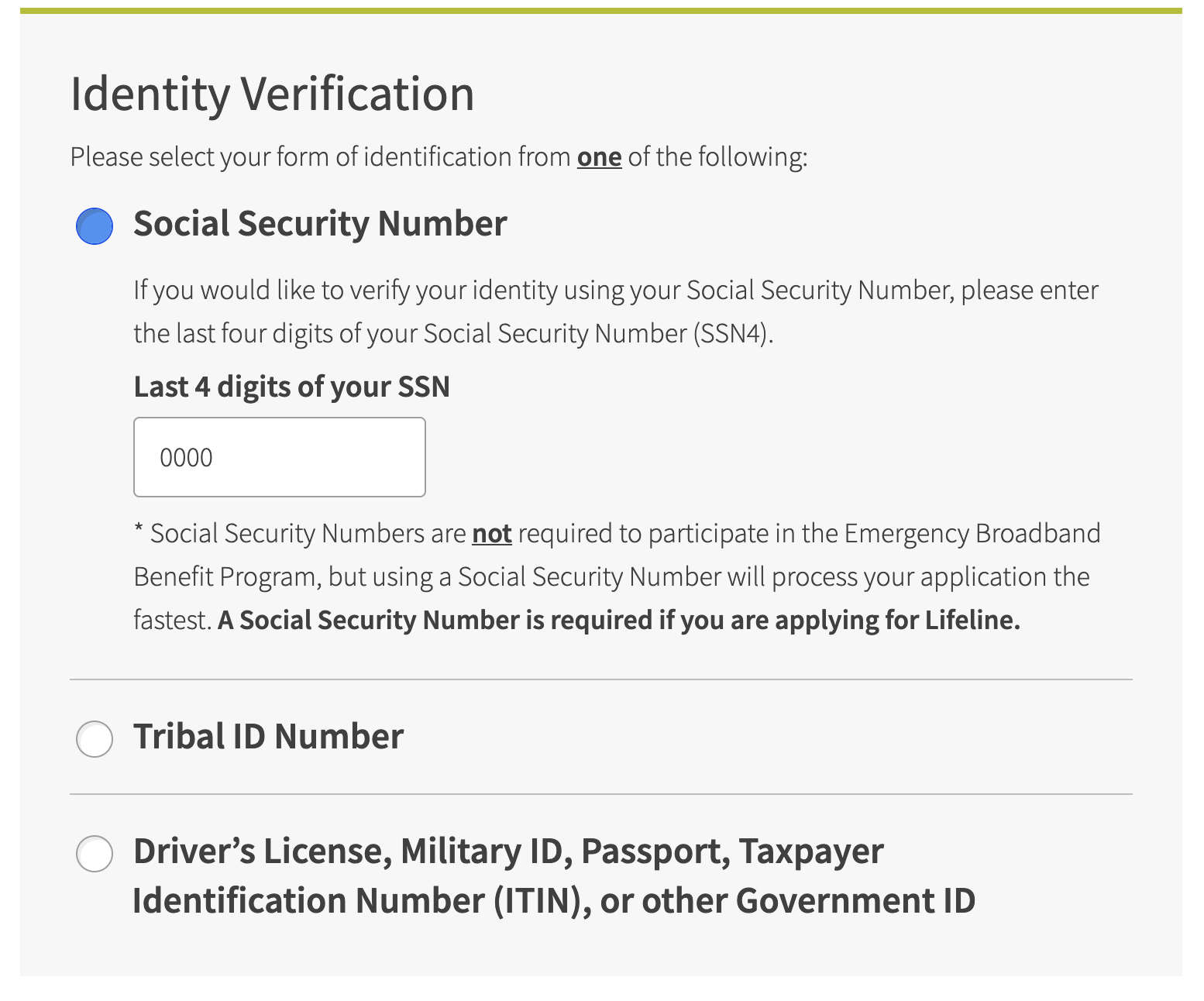
Task: Click the "Emergency Broadband" text in footnote
Action: [x=972, y=534]
